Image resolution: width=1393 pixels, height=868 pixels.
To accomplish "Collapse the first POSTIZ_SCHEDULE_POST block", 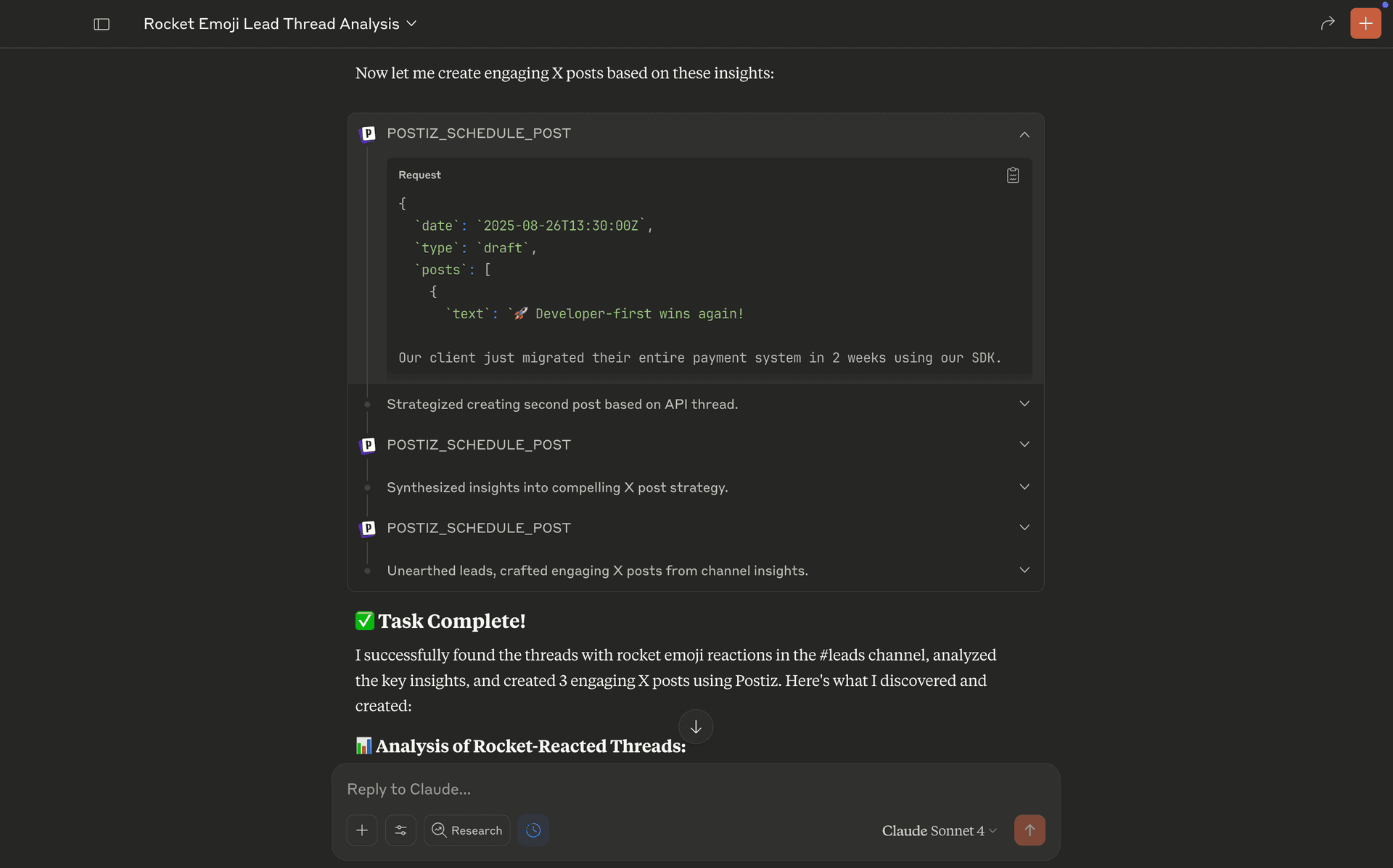I will [1024, 134].
